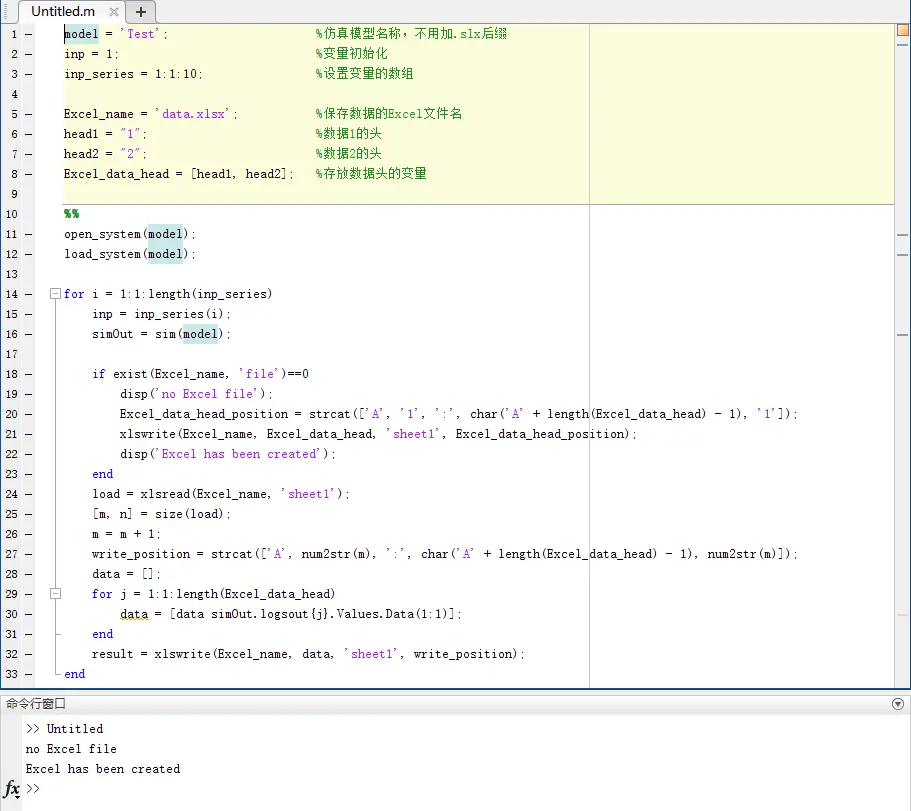The height and width of the screenshot is (811, 911).
Task: Set breakpoint at line 24 dash
Action: [28, 494]
